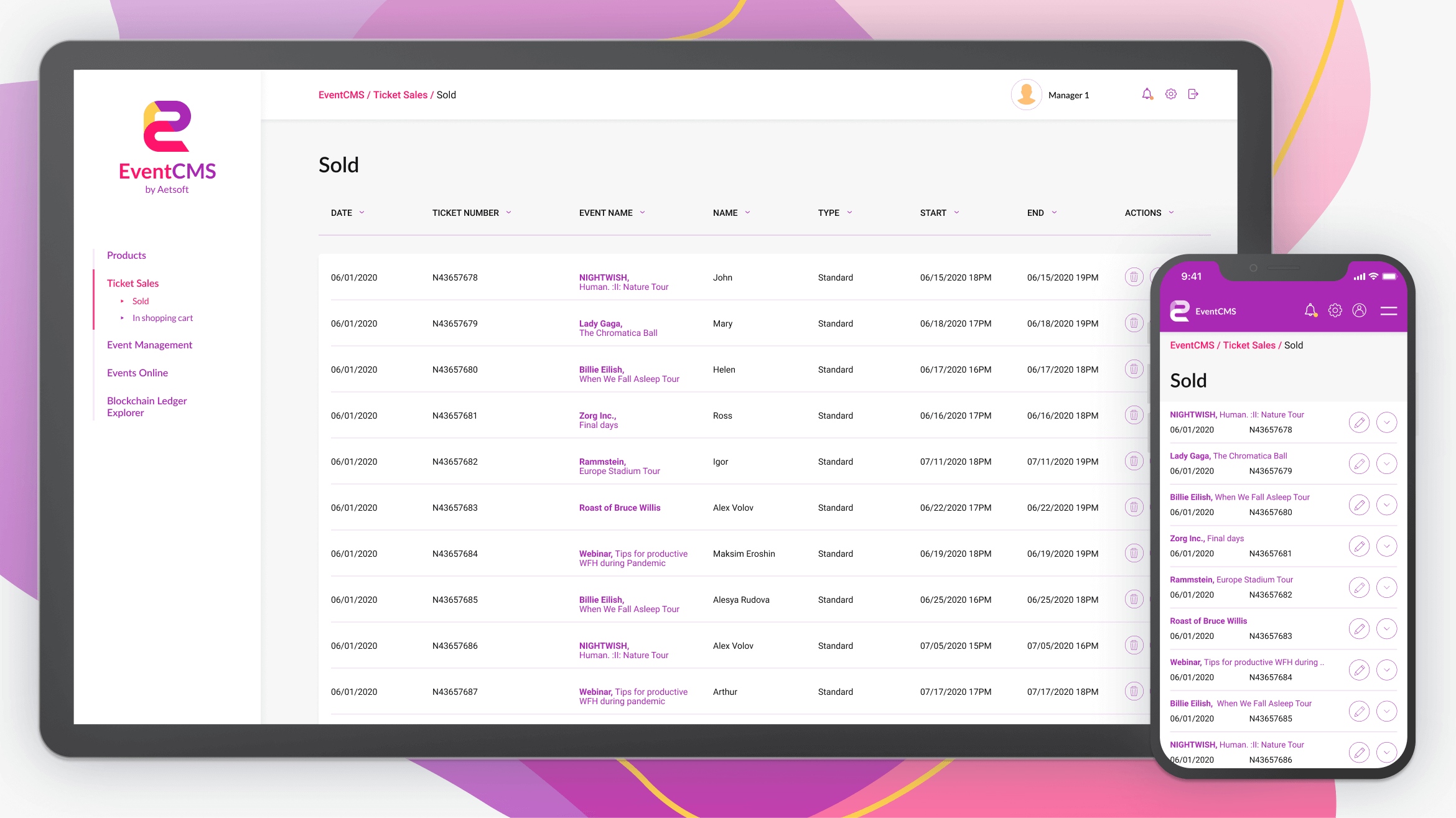Click Manager 1 avatar picture
This screenshot has height=818, width=1456.
[x=1026, y=95]
